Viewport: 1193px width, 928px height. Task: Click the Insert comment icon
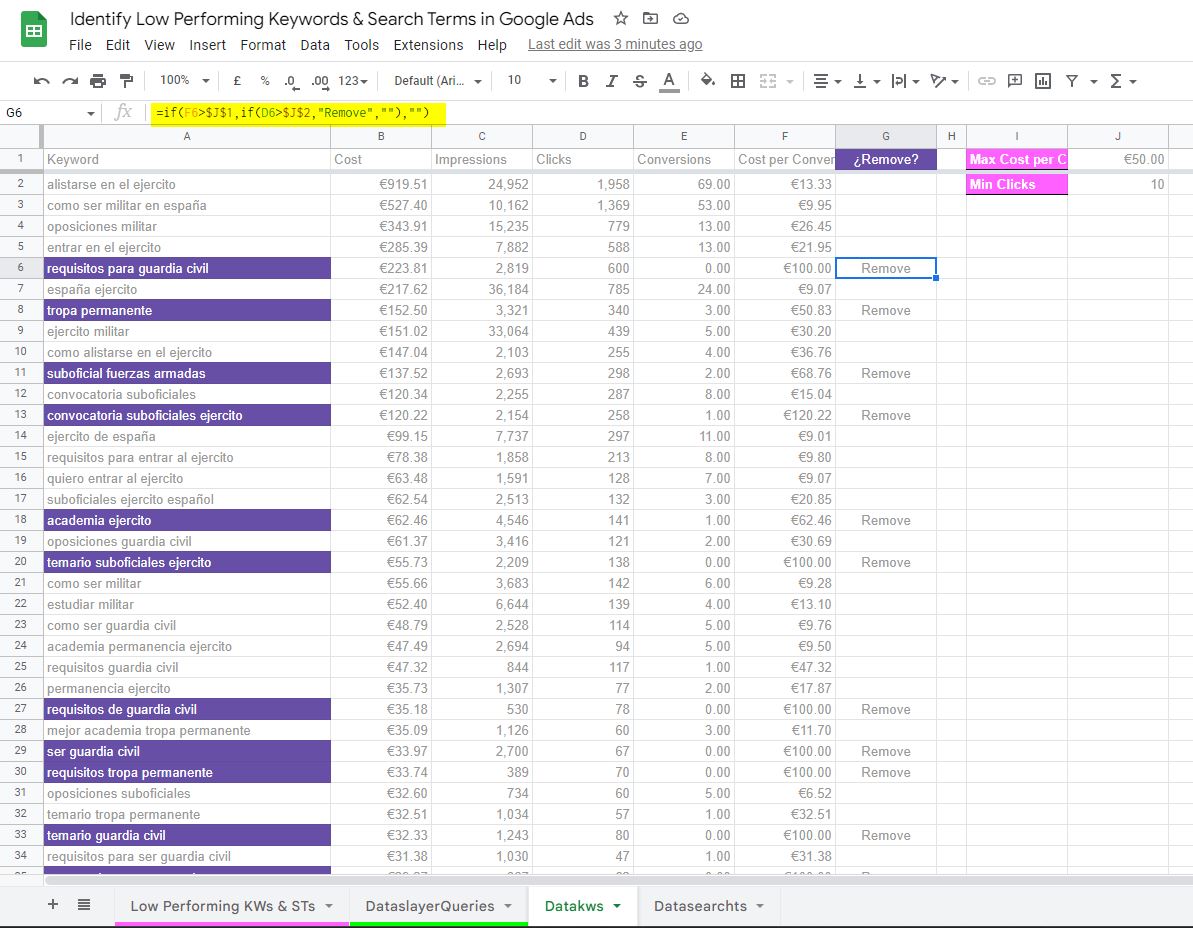pyautogui.click(x=1015, y=81)
